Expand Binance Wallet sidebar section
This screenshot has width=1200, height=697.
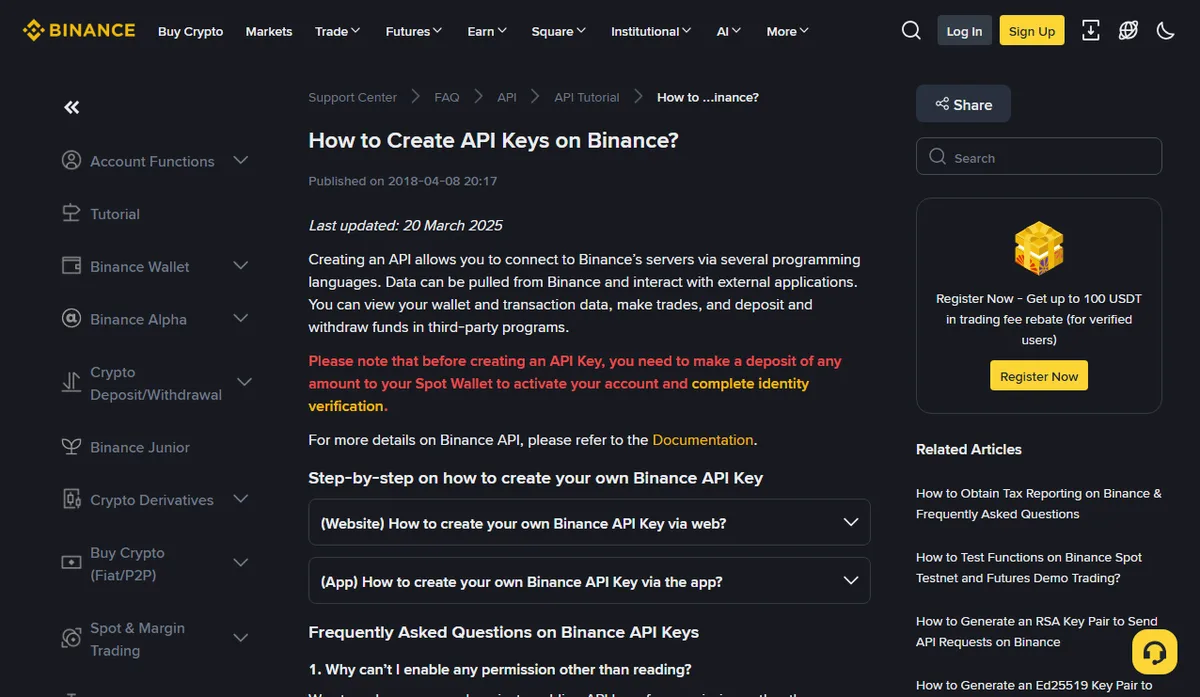tap(241, 266)
